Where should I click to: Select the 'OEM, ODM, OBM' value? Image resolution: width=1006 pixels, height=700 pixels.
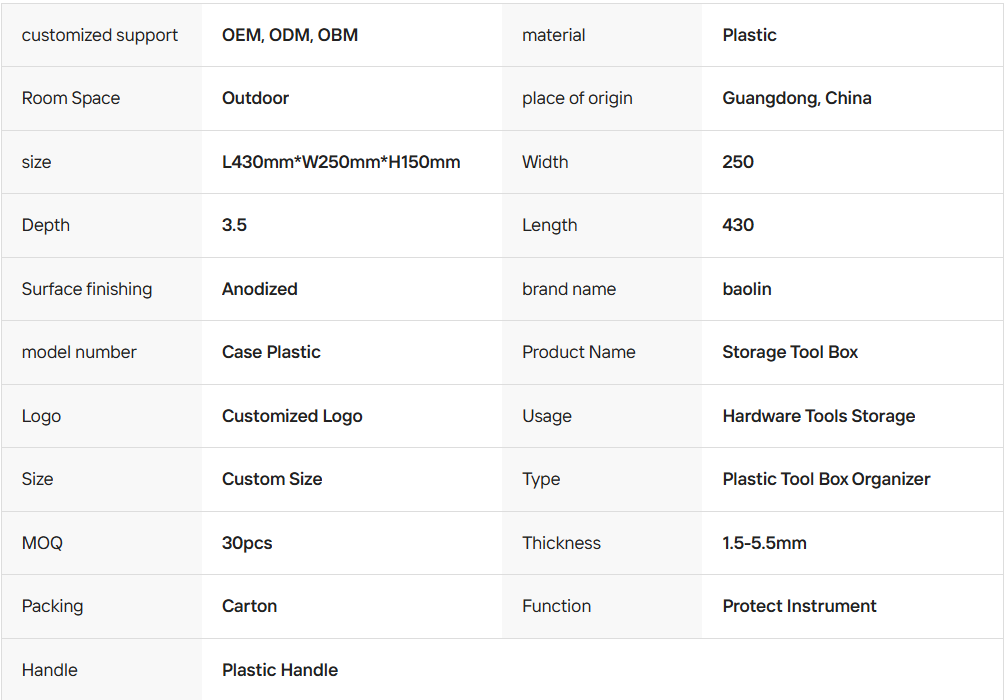pyautogui.click(x=290, y=35)
